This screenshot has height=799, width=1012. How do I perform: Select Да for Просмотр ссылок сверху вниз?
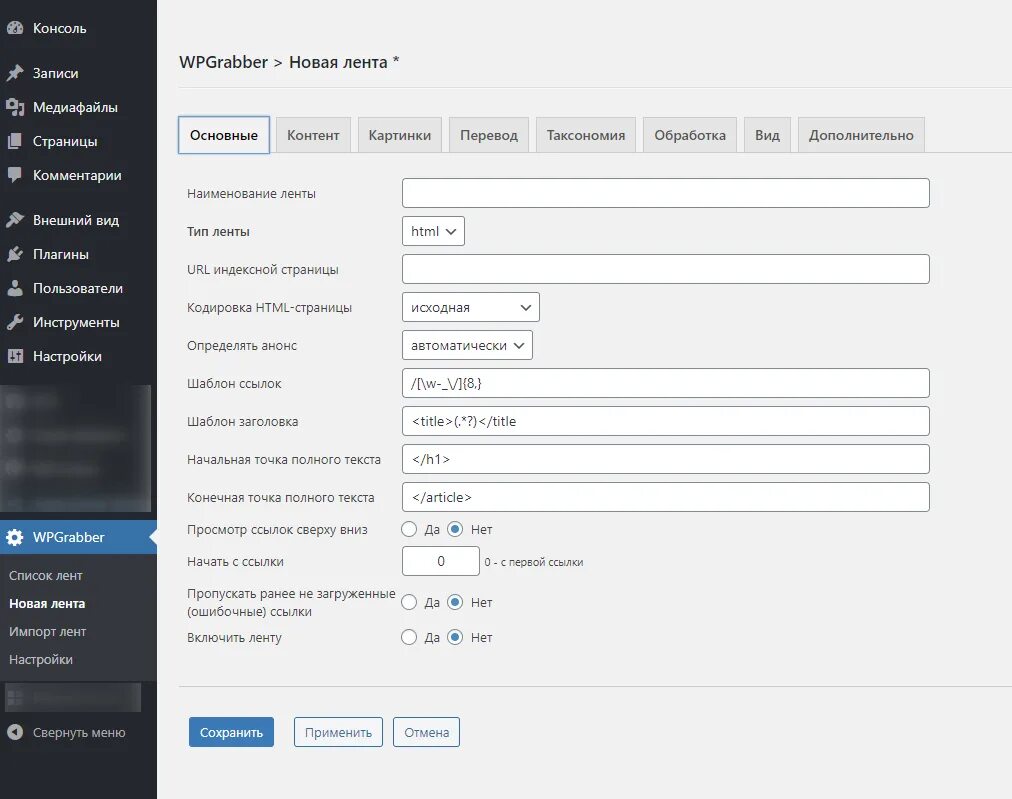[409, 529]
